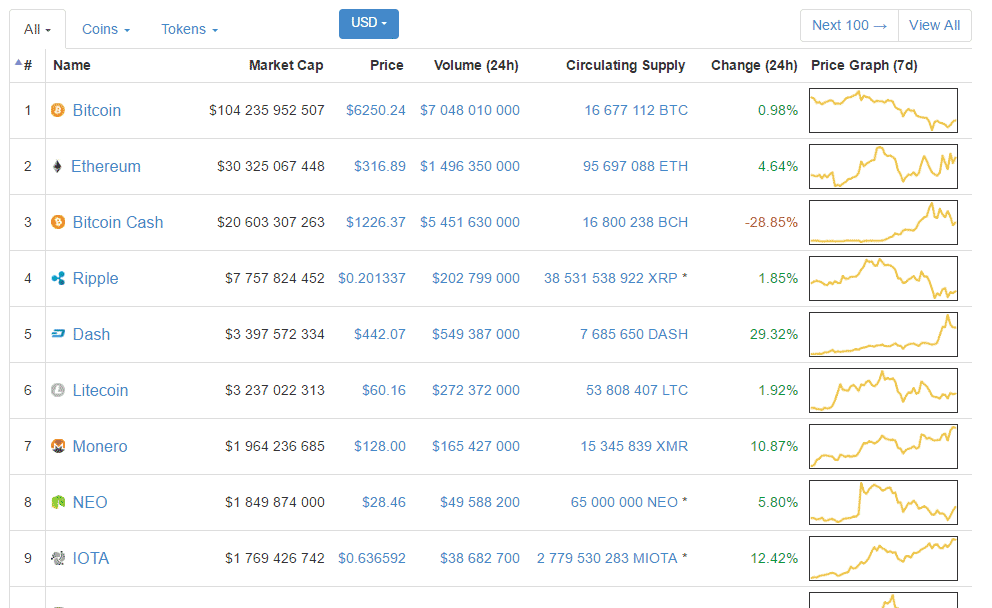Open the Bitcoin coin page link
This screenshot has height=608, width=992.
click(x=97, y=111)
